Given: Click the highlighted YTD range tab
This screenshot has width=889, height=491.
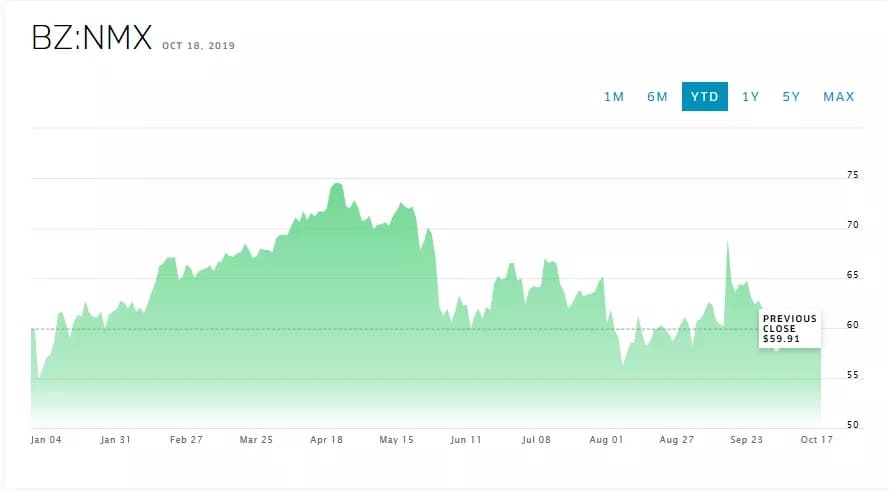Looking at the screenshot, I should [x=705, y=97].
